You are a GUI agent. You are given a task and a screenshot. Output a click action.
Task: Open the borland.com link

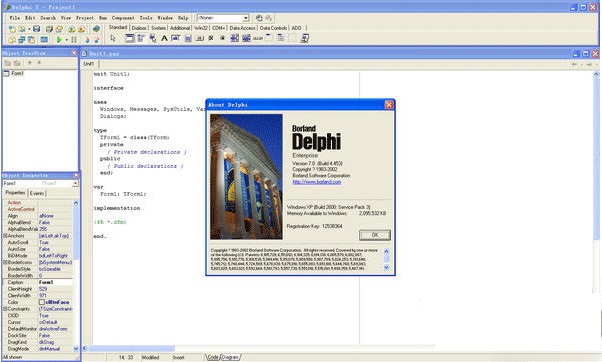[x=317, y=182]
